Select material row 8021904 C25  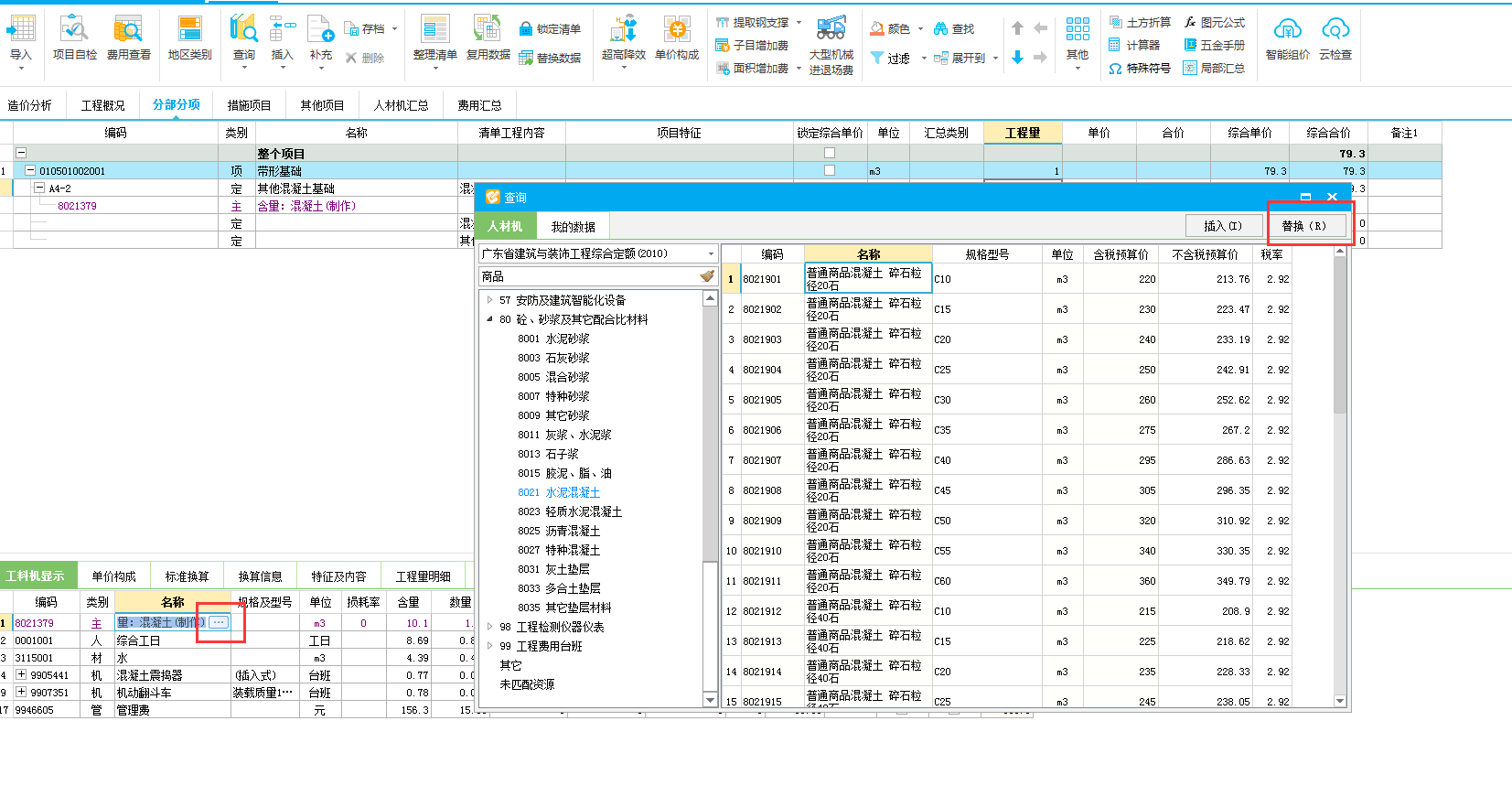coord(1007,370)
